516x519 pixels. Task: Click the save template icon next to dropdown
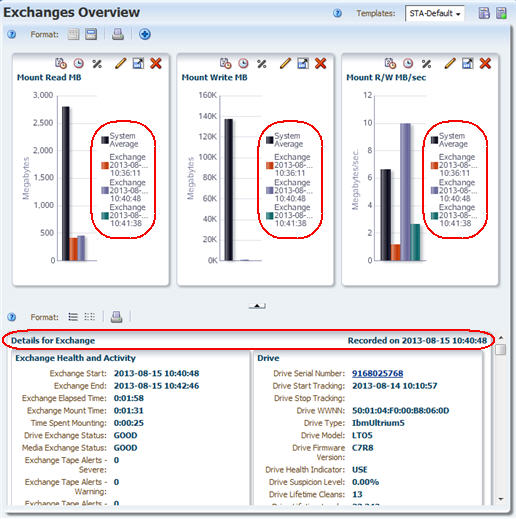click(x=484, y=13)
